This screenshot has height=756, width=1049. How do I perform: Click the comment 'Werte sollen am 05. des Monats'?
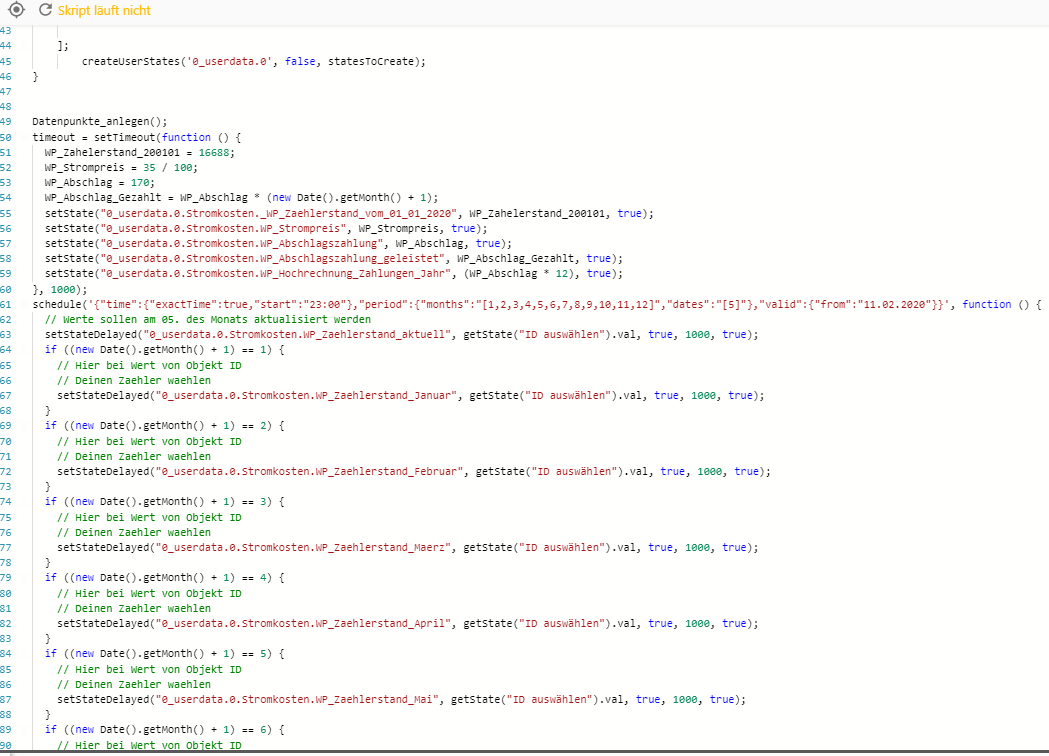[207, 320]
